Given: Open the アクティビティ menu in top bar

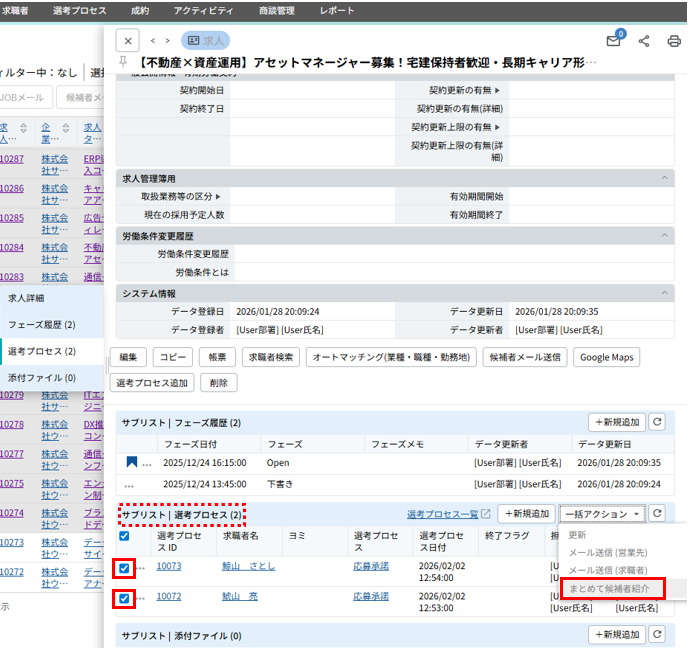Looking at the screenshot, I should coord(204,10).
